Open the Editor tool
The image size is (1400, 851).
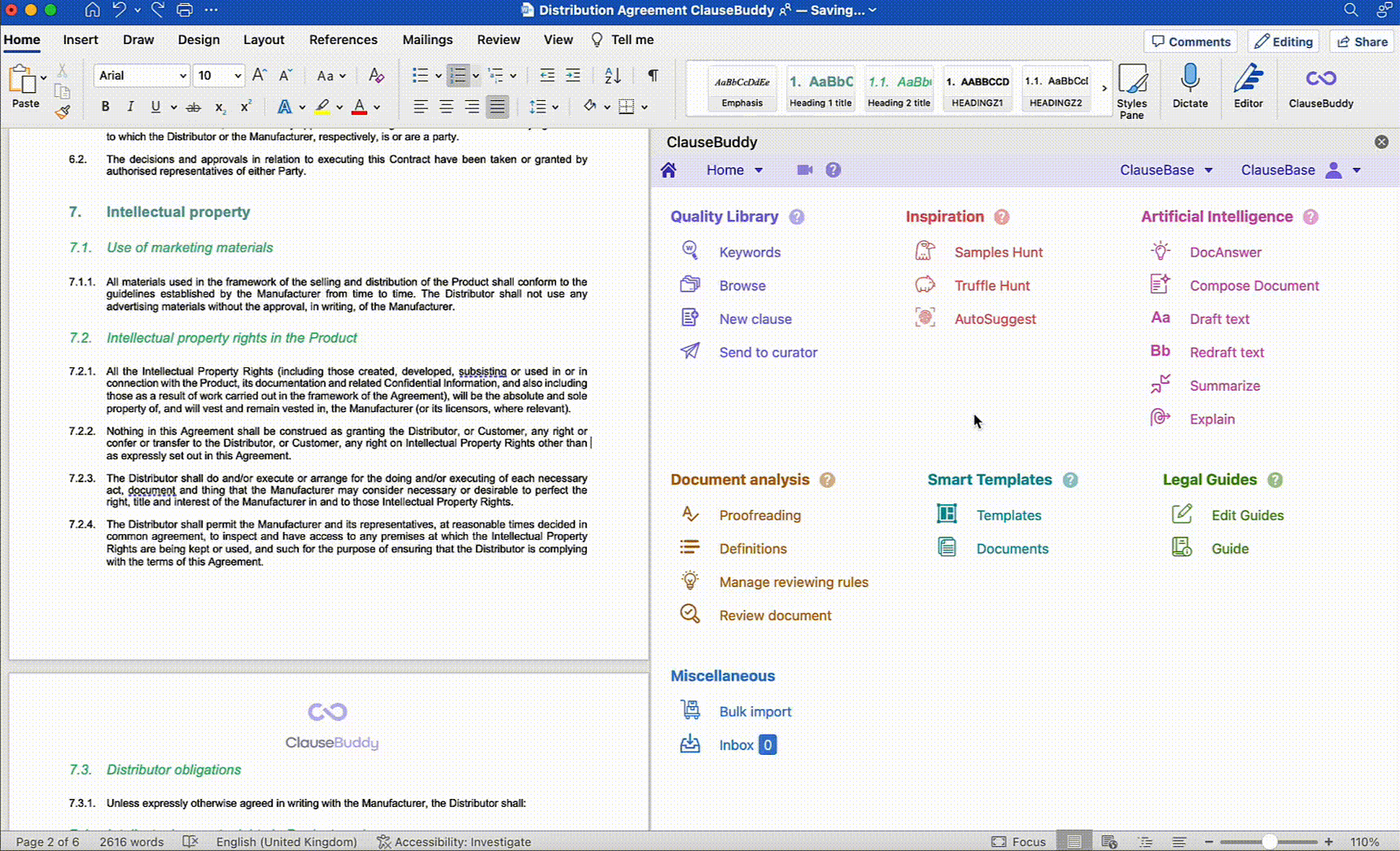(1248, 86)
